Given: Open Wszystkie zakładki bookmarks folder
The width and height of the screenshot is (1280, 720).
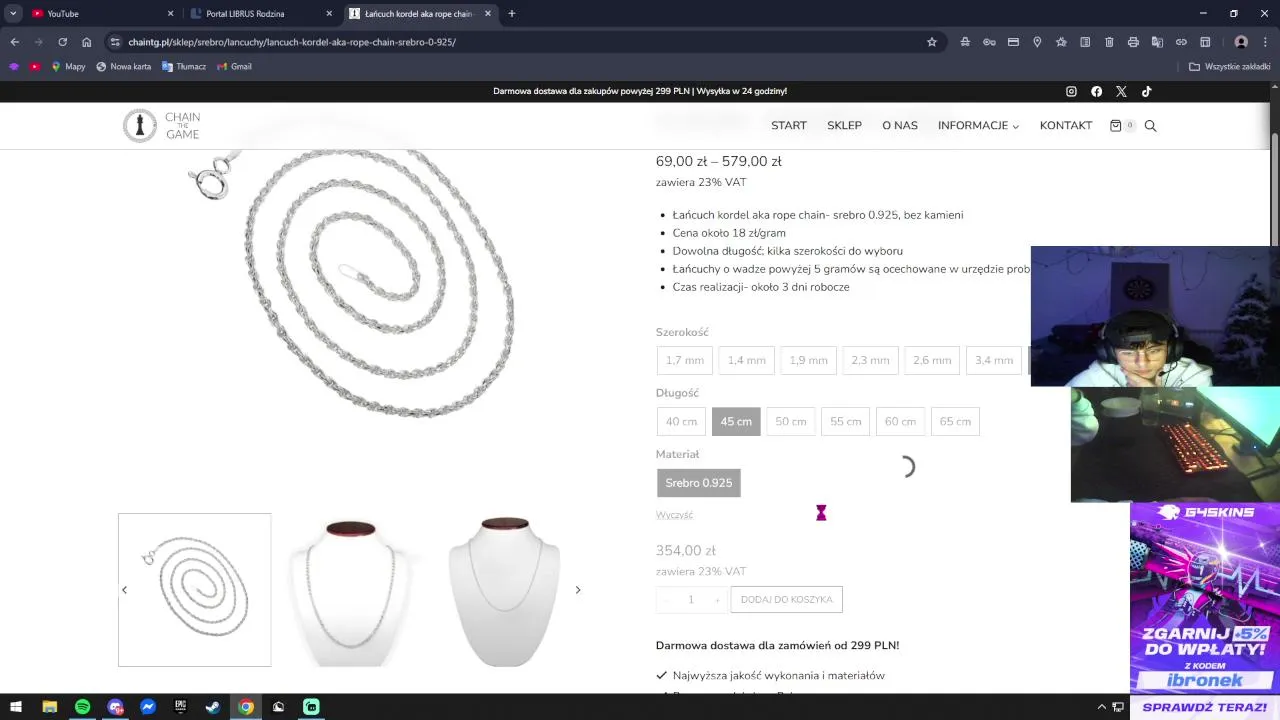Looking at the screenshot, I should click(x=1229, y=66).
